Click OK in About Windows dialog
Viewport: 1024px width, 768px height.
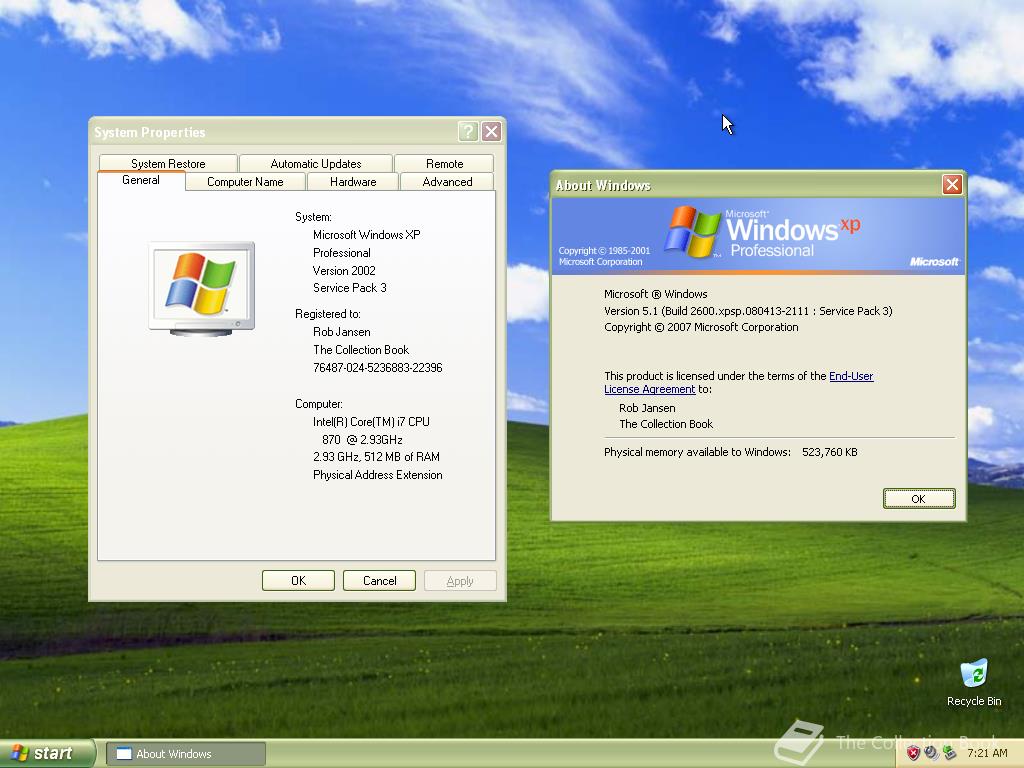(919, 498)
